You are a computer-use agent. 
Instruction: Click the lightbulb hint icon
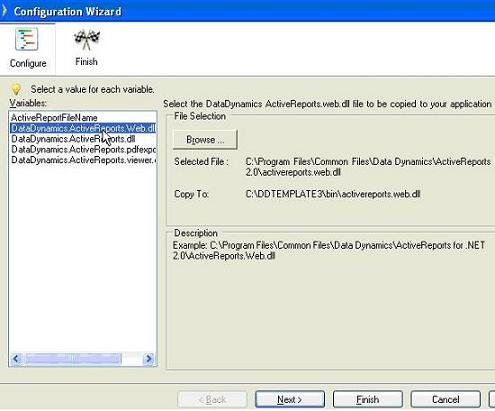(16, 89)
